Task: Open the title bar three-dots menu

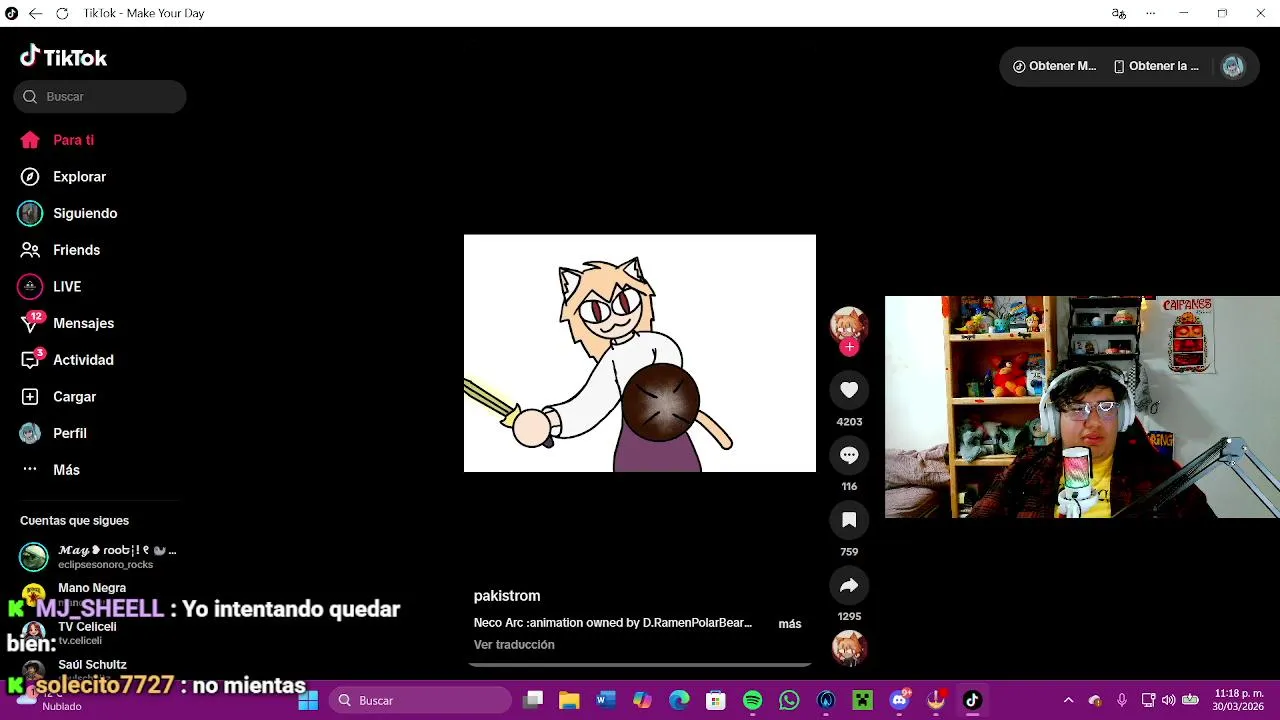Action: pos(1150,13)
